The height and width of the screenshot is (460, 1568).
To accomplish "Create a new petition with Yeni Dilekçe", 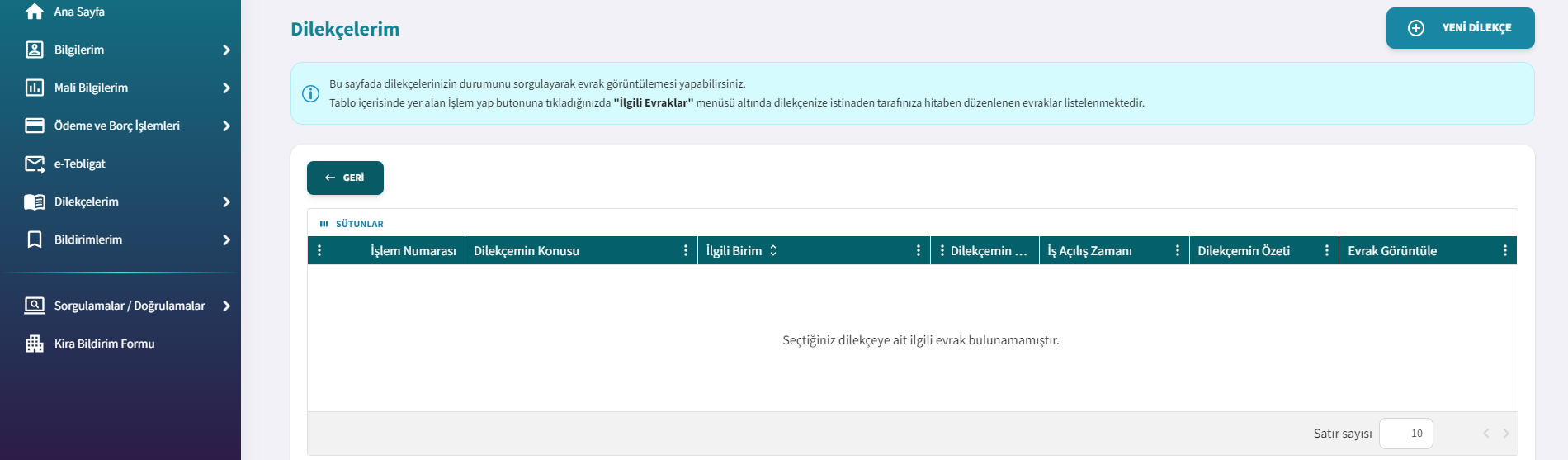I will coord(1461,28).
